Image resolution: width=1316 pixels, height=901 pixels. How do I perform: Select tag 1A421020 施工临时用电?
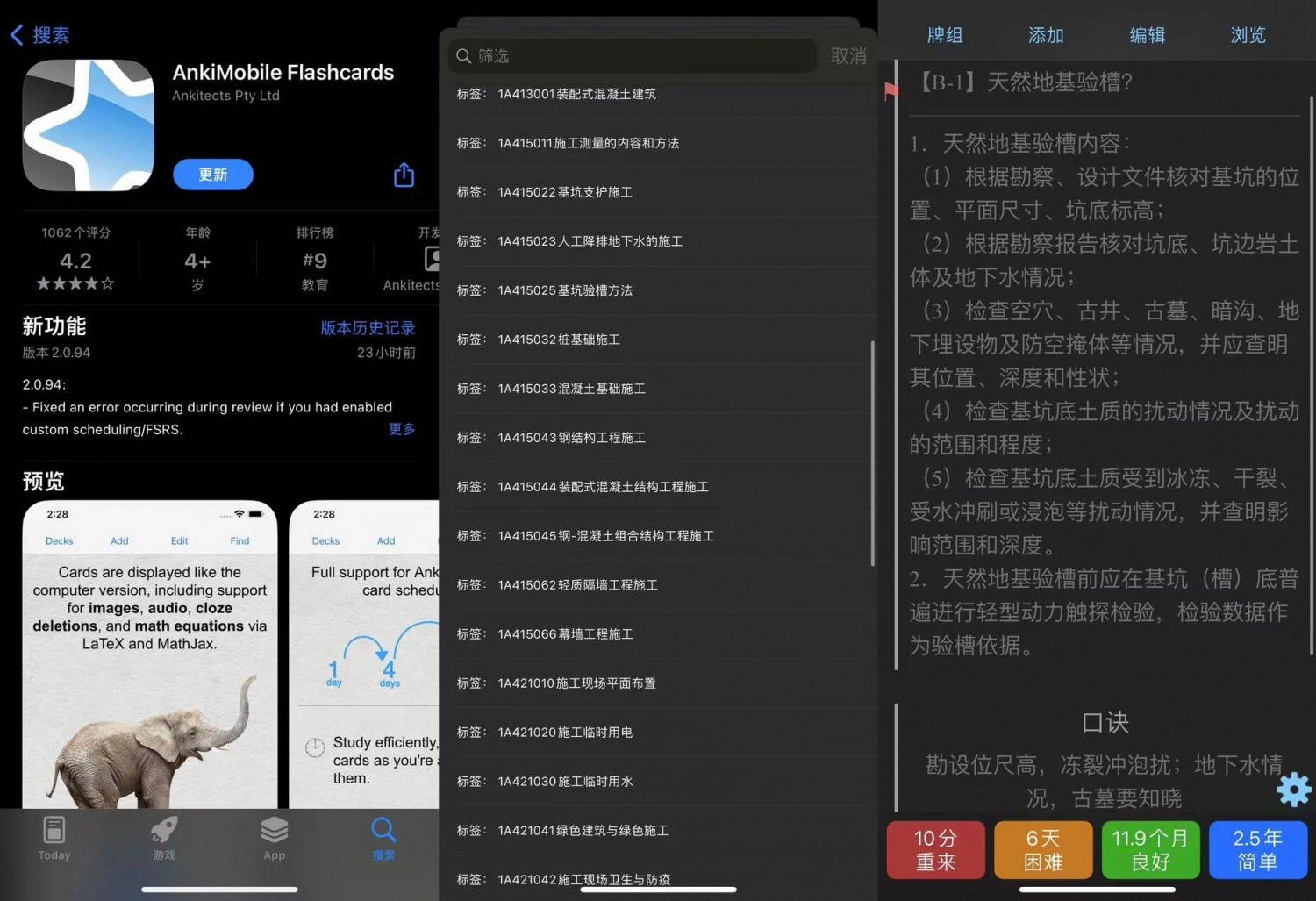[x=658, y=733]
